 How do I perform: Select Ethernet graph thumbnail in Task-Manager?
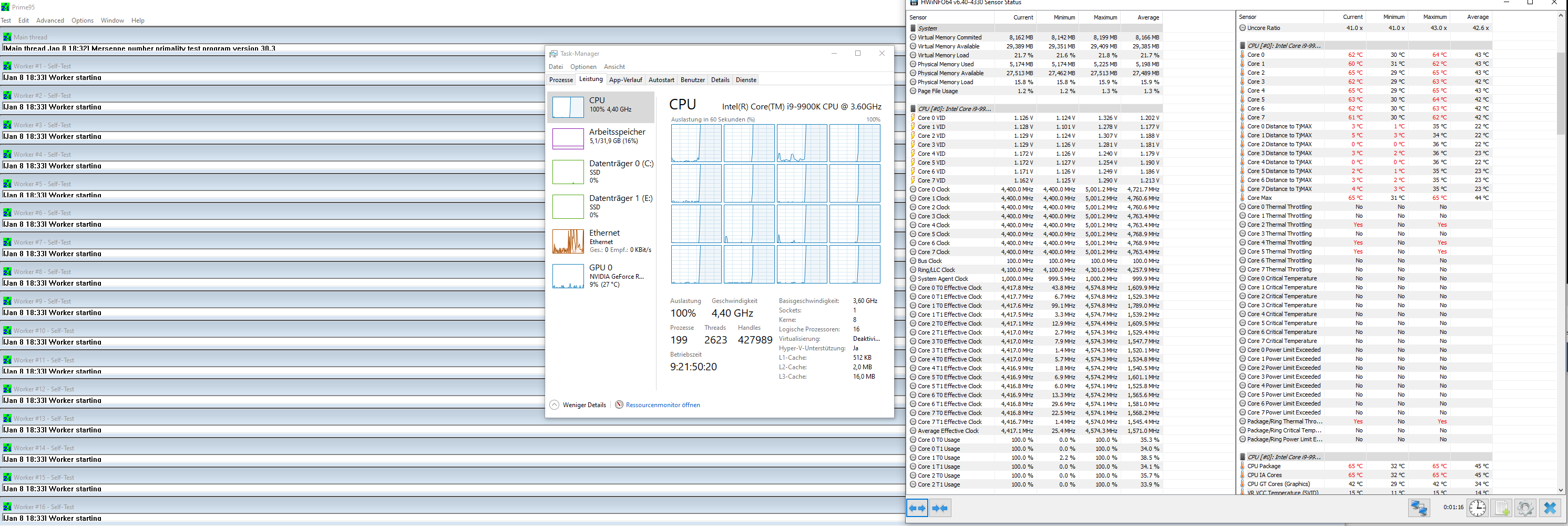568,241
